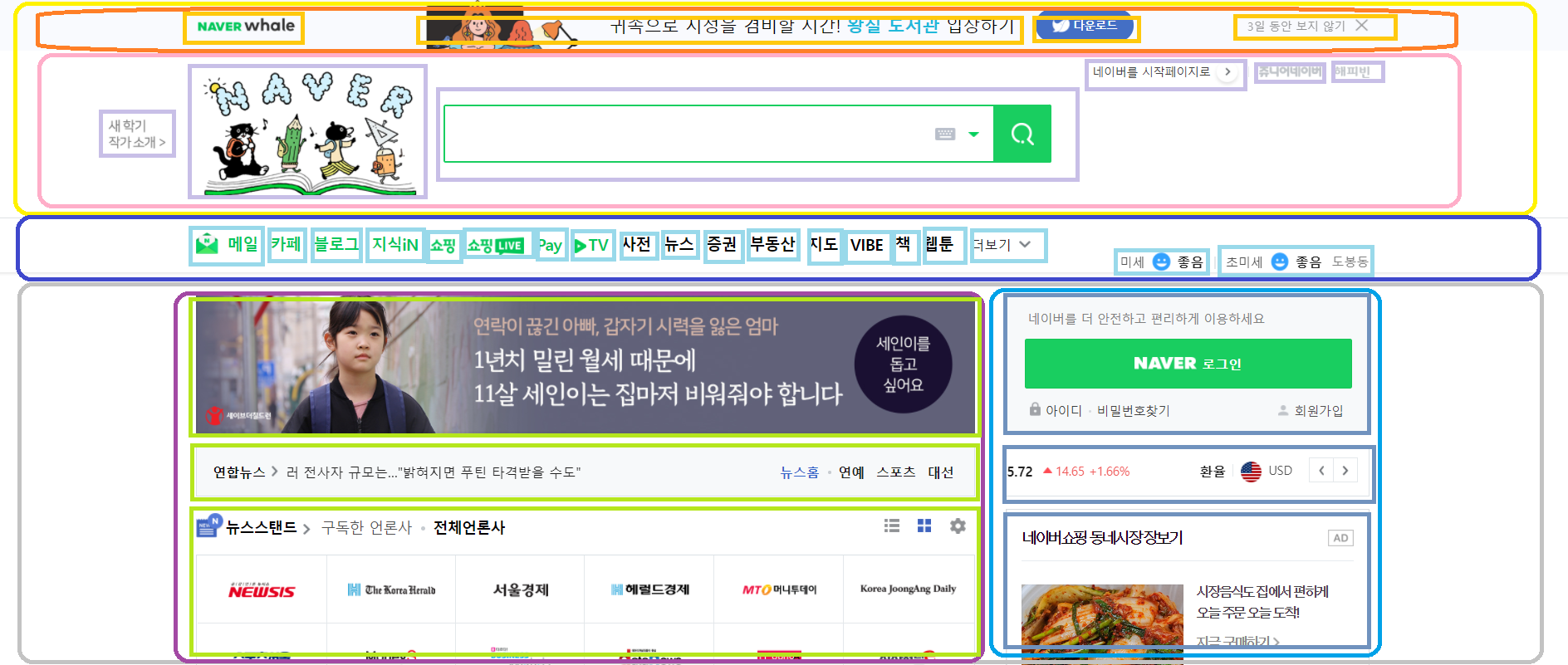This screenshot has height=665, width=1568.
Task: Switch newsstand to grid view icon
Action: (924, 526)
